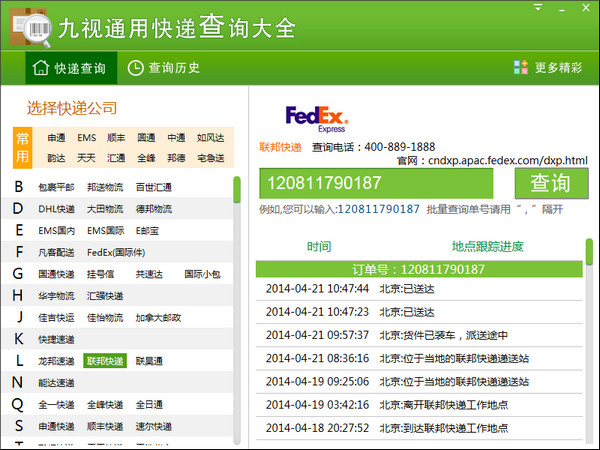The image size is (600, 450).
Task: Click the 地点跟踪进度 column header
Action: [x=488, y=247]
